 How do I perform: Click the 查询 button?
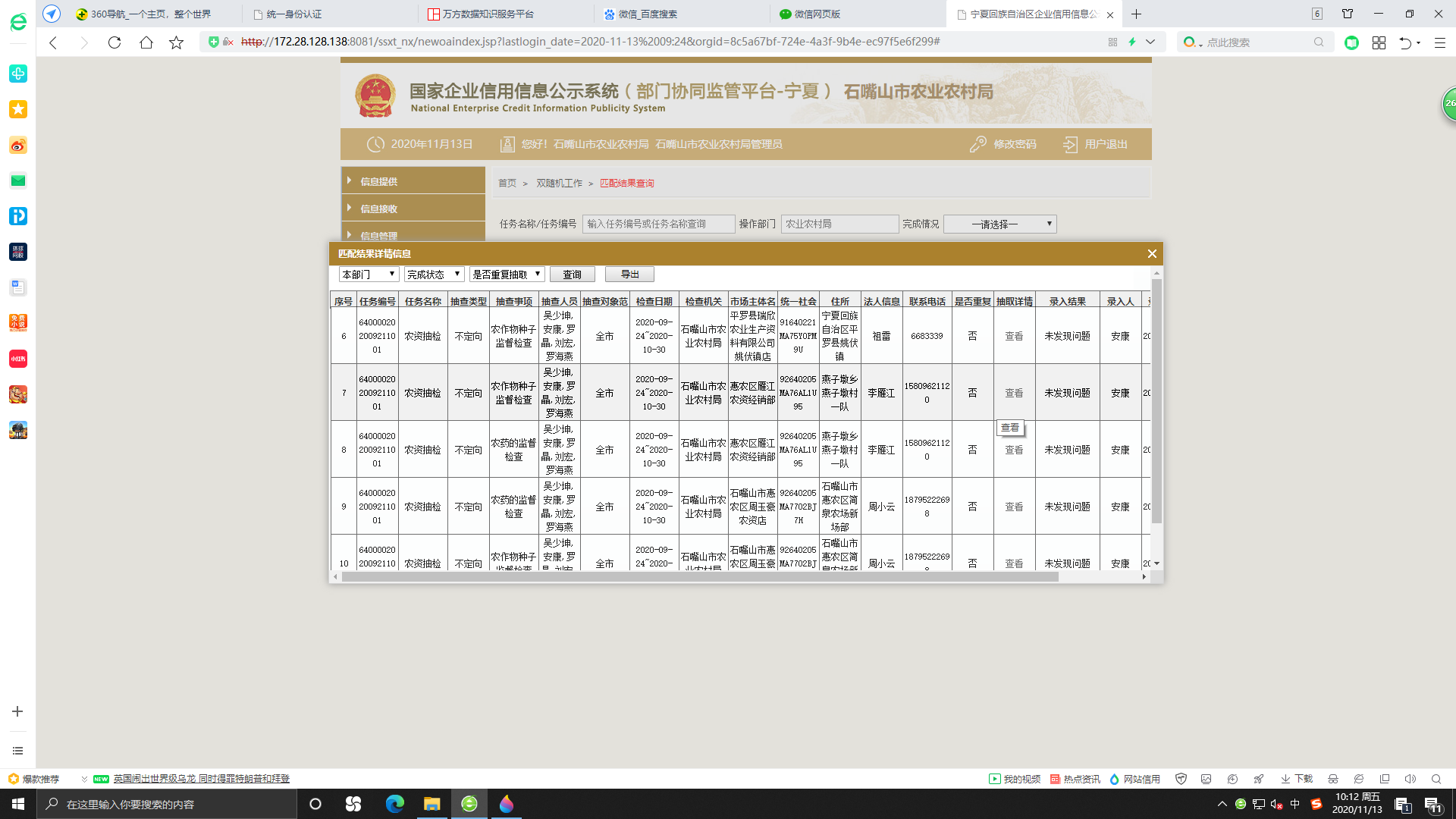(x=572, y=275)
